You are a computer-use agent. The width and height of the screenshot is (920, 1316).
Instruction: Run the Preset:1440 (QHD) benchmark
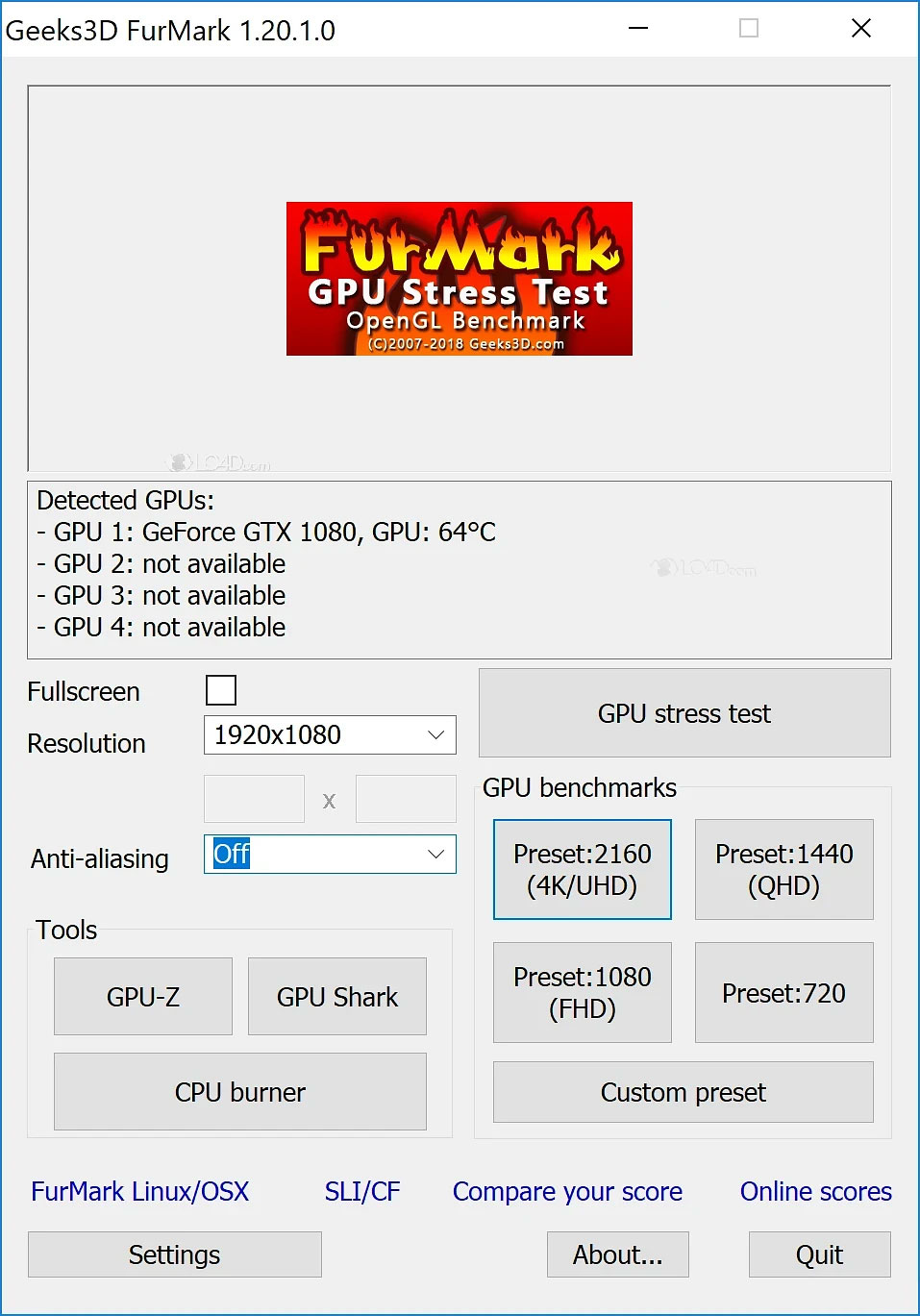[784, 869]
